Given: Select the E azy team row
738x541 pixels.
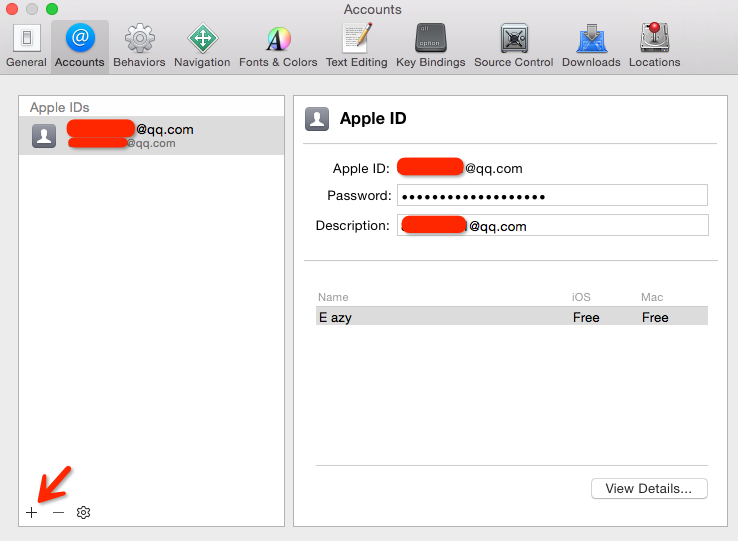Looking at the screenshot, I should [512, 316].
